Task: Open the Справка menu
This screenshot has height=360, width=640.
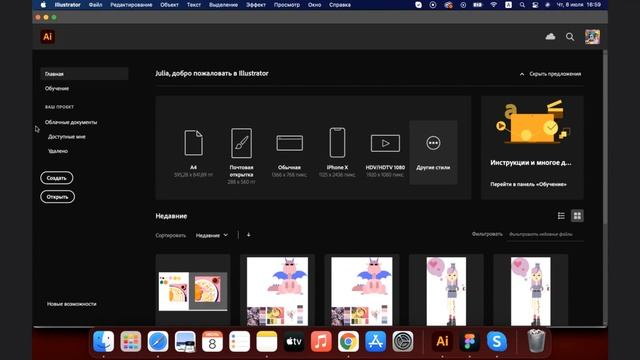Action: click(x=340, y=5)
